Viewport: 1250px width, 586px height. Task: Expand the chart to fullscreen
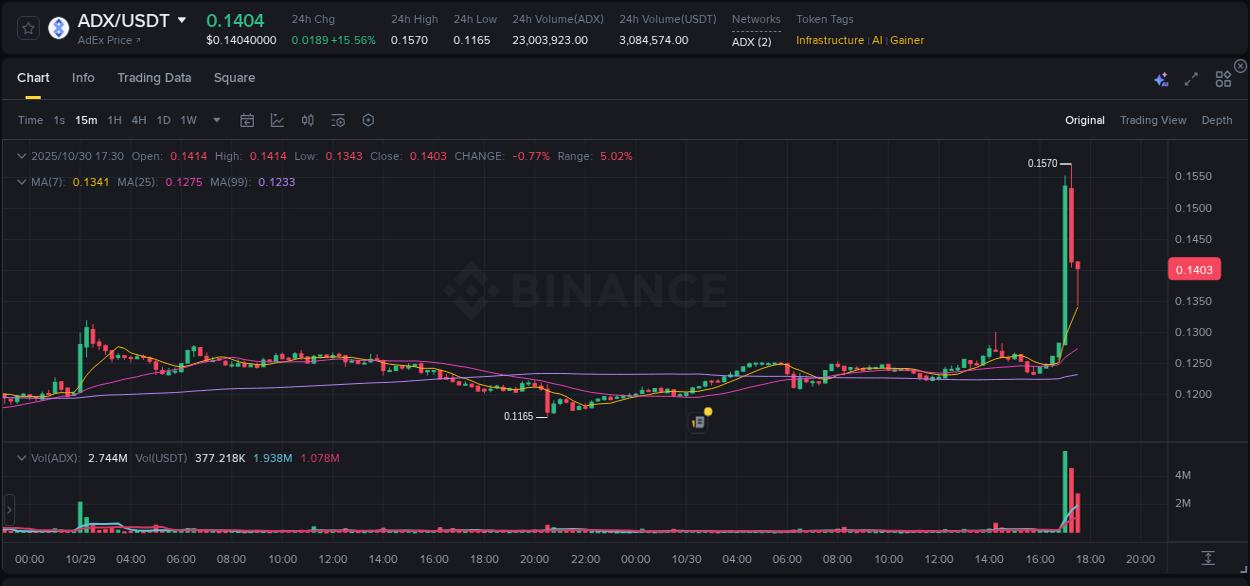pyautogui.click(x=1191, y=78)
